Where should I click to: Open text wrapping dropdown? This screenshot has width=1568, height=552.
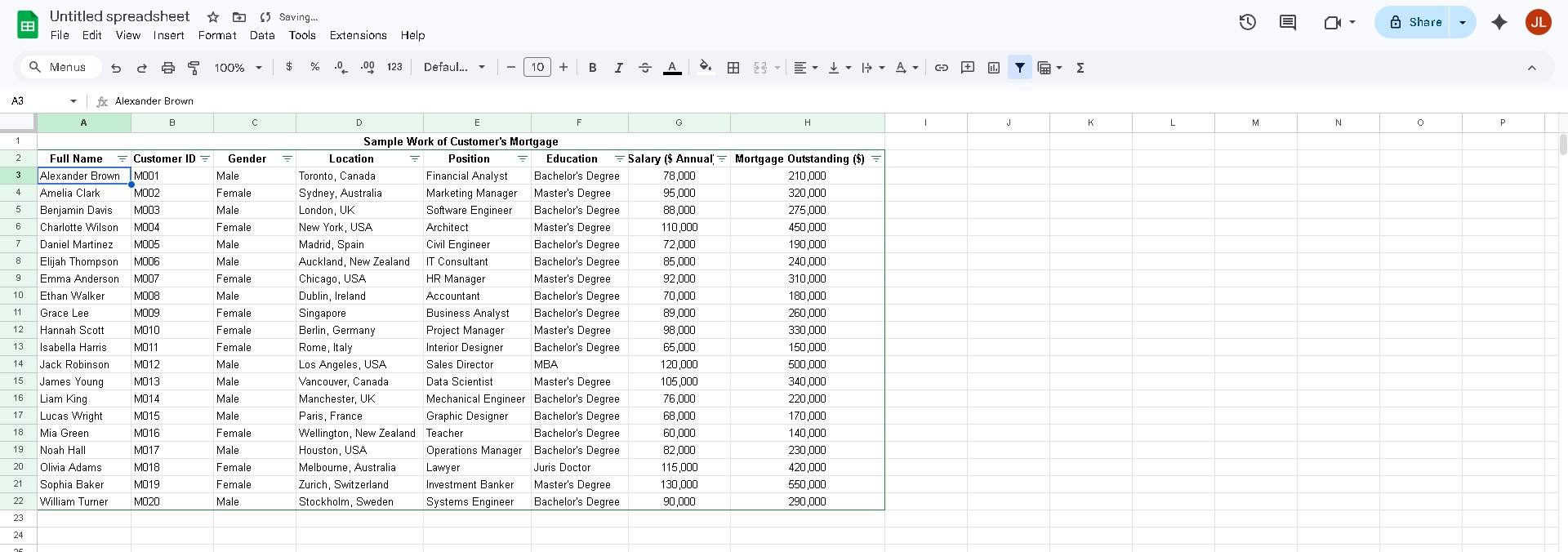[x=873, y=68]
